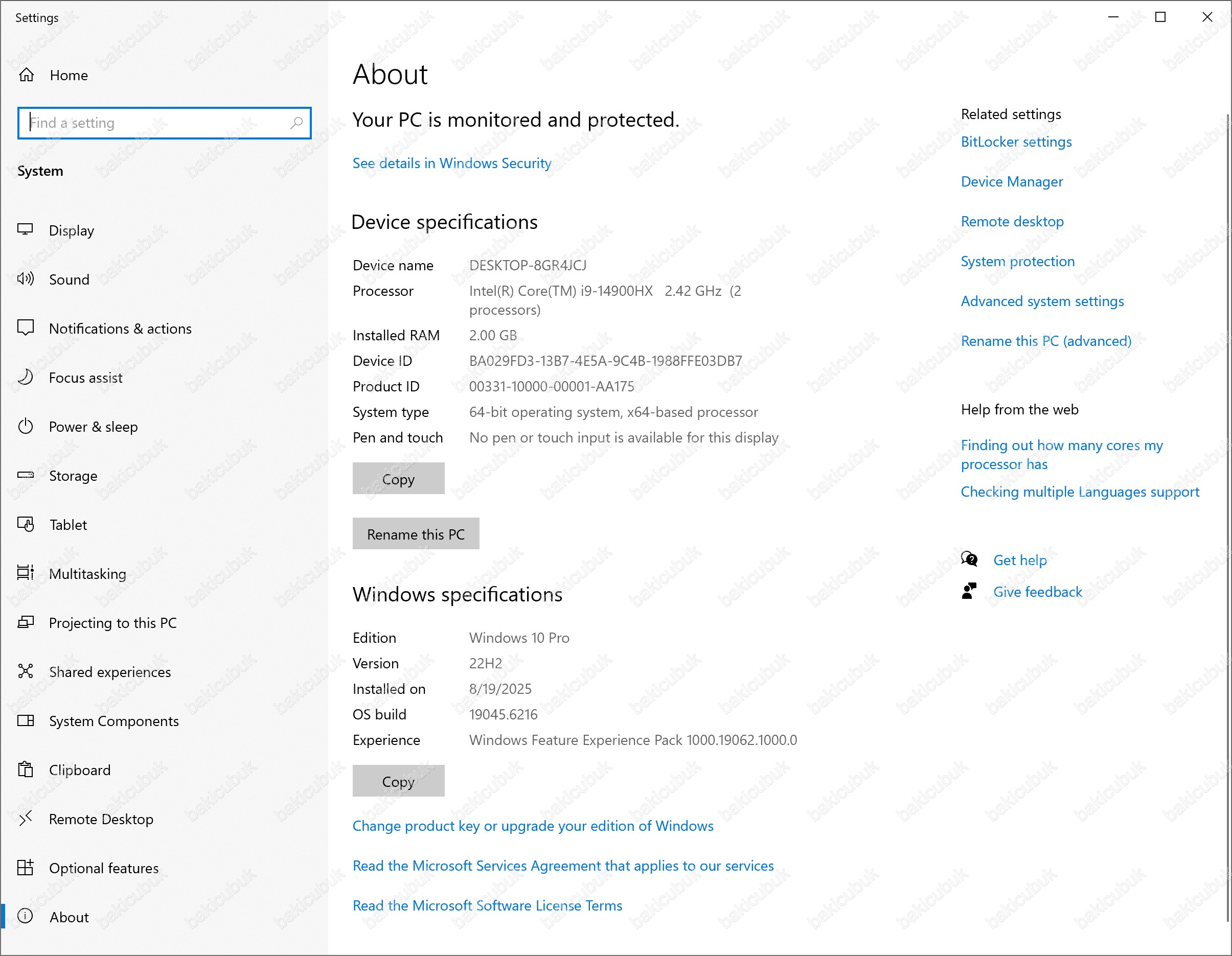Copy the Windows specifications
Image resolution: width=1232 pixels, height=956 pixels.
click(398, 781)
